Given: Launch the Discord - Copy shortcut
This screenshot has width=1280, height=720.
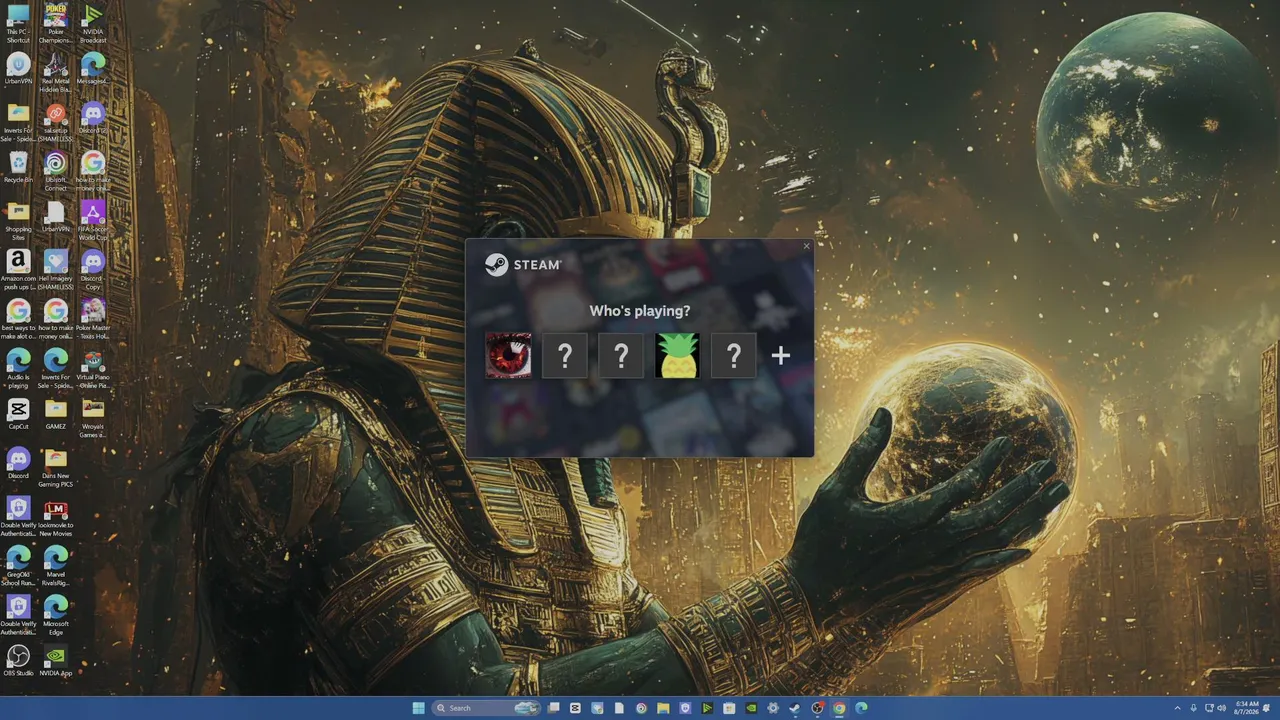Looking at the screenshot, I should coord(93,270).
